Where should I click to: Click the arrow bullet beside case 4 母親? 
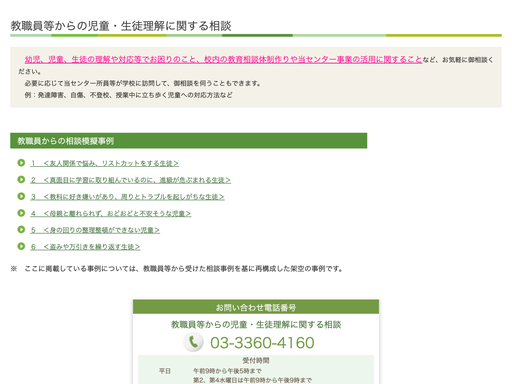[x=21, y=213]
